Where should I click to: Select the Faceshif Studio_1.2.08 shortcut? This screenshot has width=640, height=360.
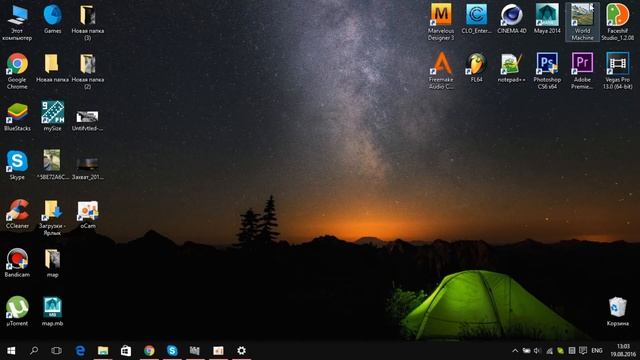(x=618, y=22)
